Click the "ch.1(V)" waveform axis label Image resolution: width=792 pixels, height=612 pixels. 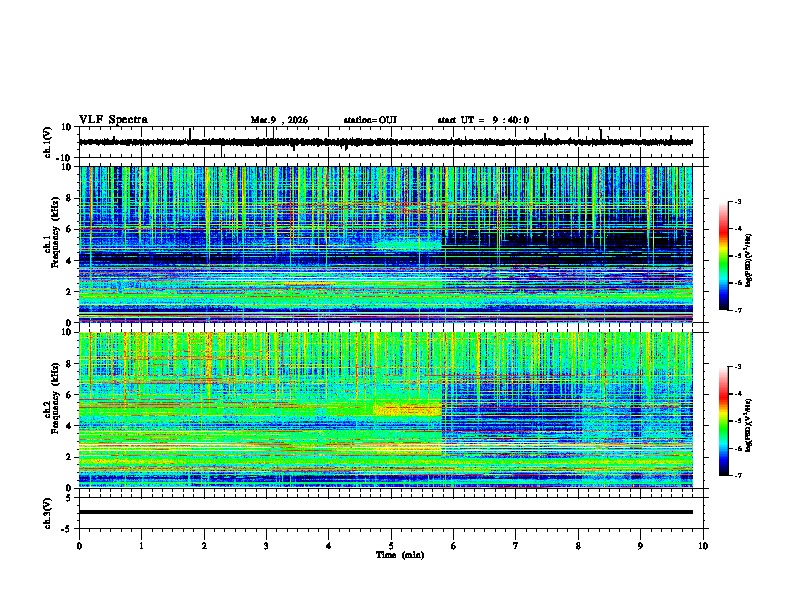[48, 142]
